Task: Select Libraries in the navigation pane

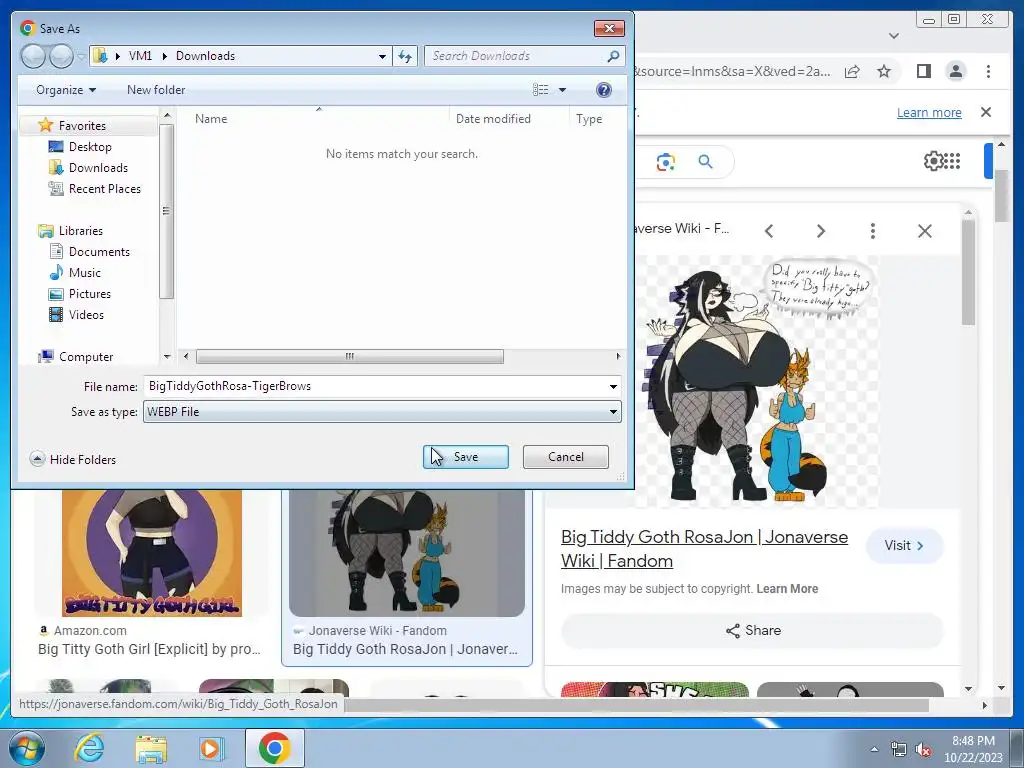Action: (80, 231)
